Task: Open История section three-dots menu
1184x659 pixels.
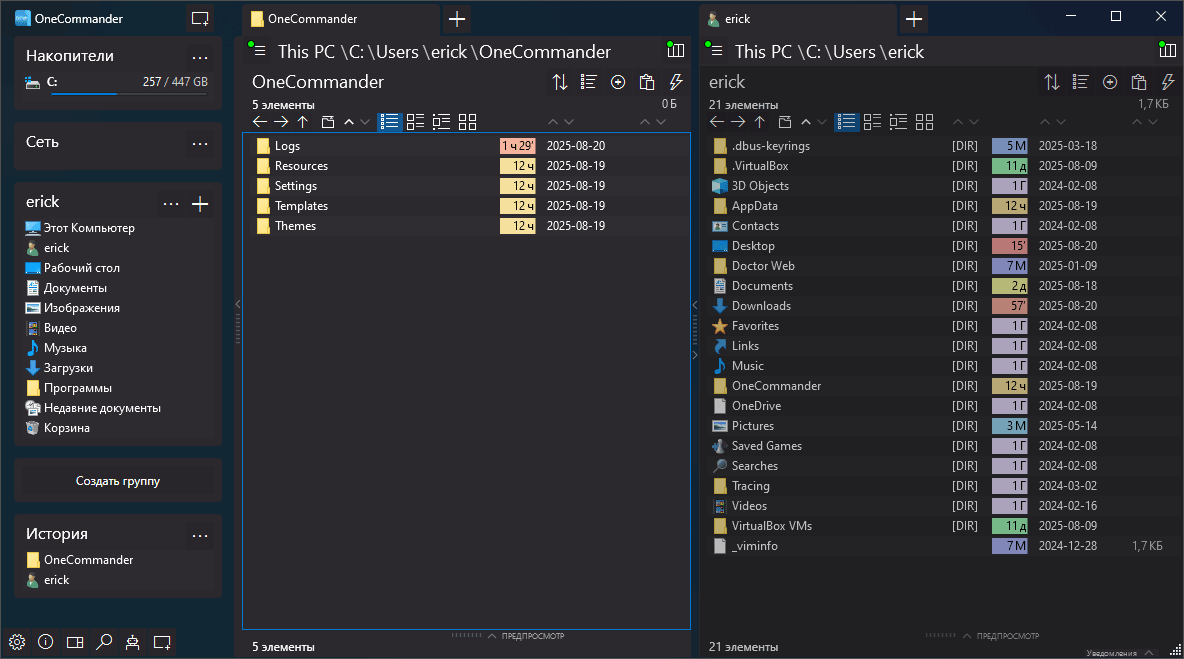Action: point(200,536)
